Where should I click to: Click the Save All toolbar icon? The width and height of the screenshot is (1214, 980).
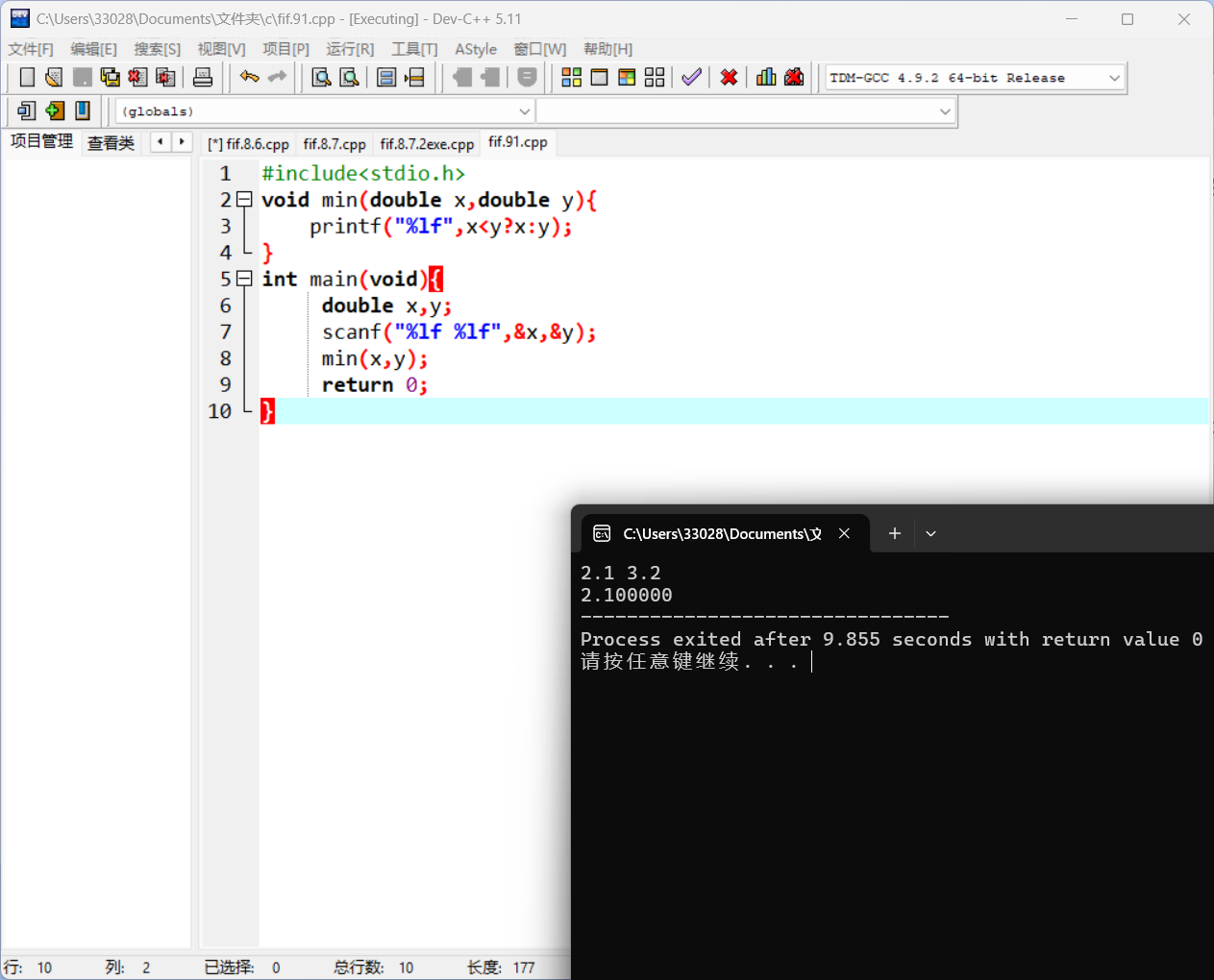(x=110, y=77)
